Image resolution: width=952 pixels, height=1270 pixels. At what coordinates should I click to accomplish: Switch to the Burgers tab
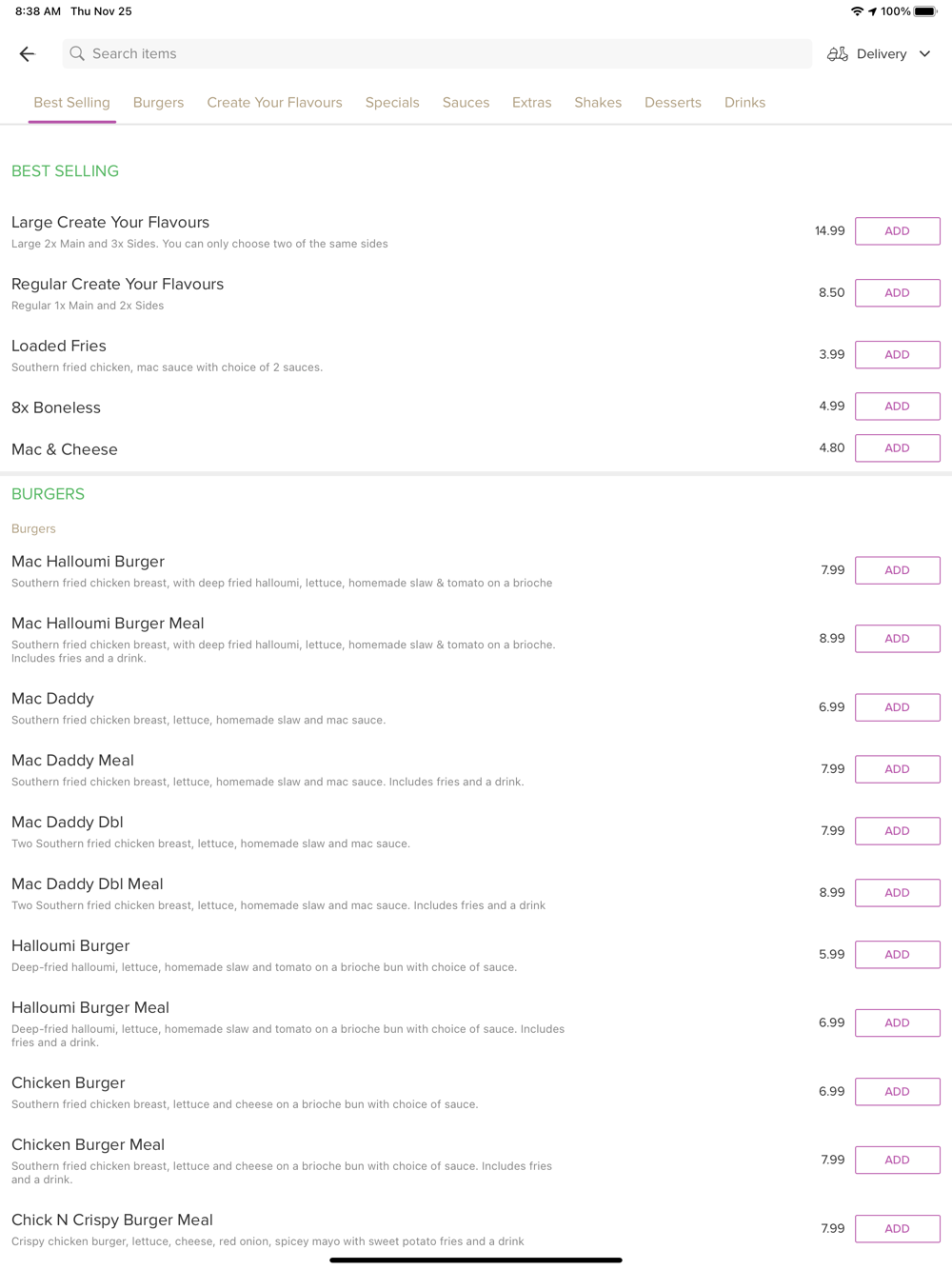(158, 103)
